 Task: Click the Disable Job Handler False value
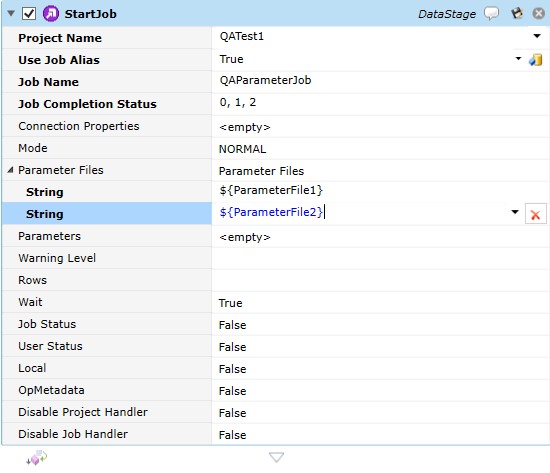[232, 435]
